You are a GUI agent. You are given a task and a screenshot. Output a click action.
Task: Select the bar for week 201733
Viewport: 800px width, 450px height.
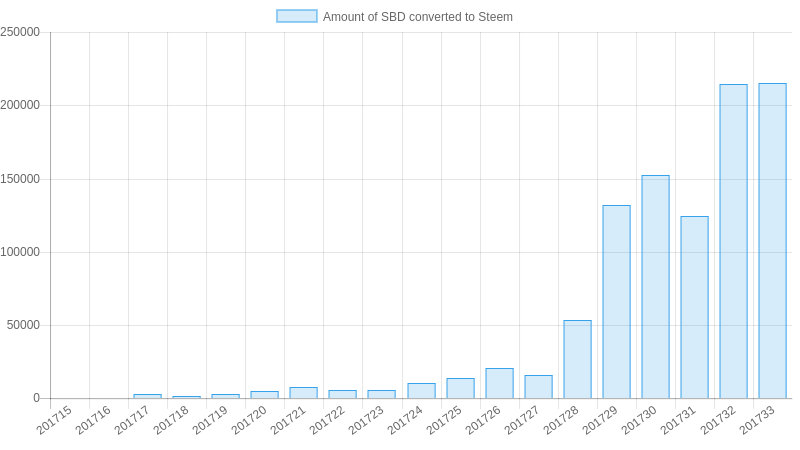[x=772, y=241]
